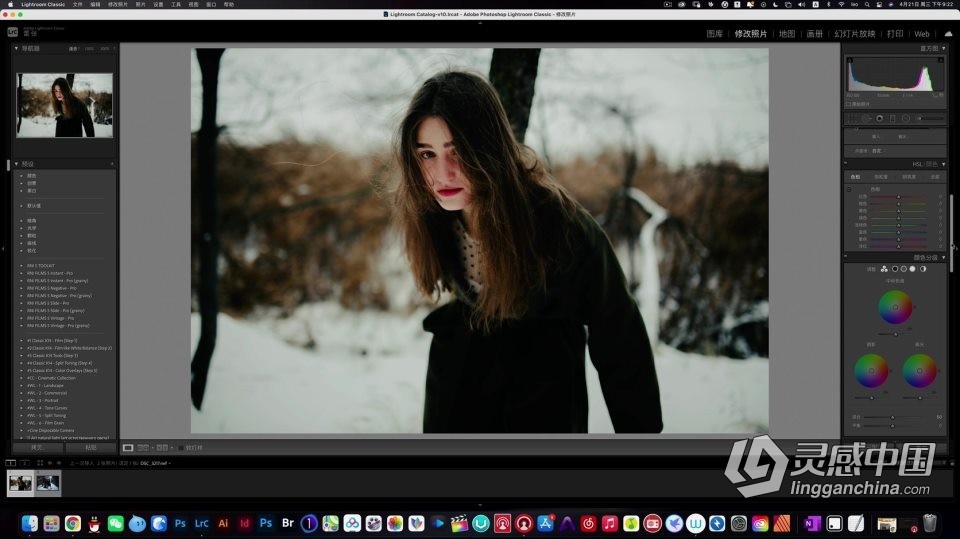Click the Copy button under the presets

coord(37,447)
